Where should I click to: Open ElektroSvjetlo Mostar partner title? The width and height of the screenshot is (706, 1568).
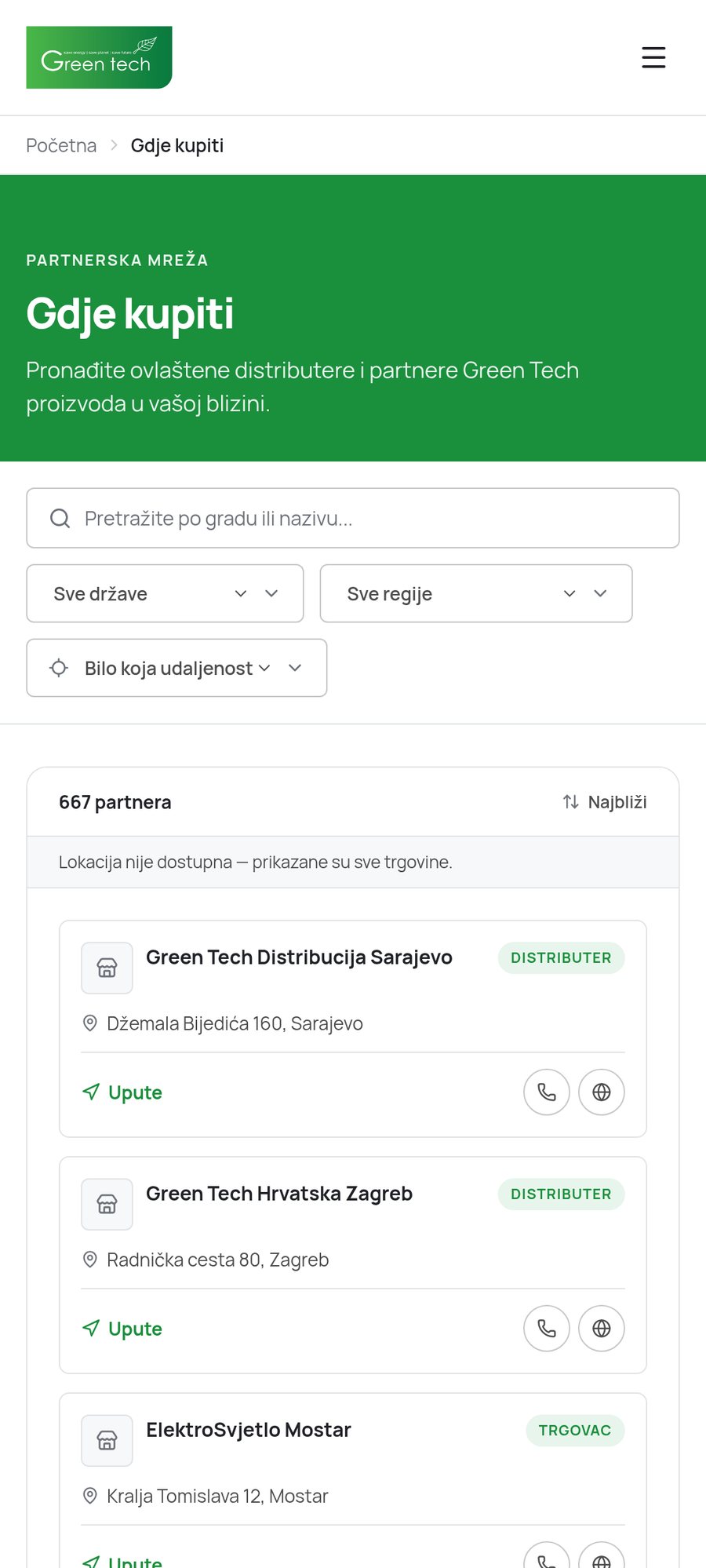[249, 1430]
